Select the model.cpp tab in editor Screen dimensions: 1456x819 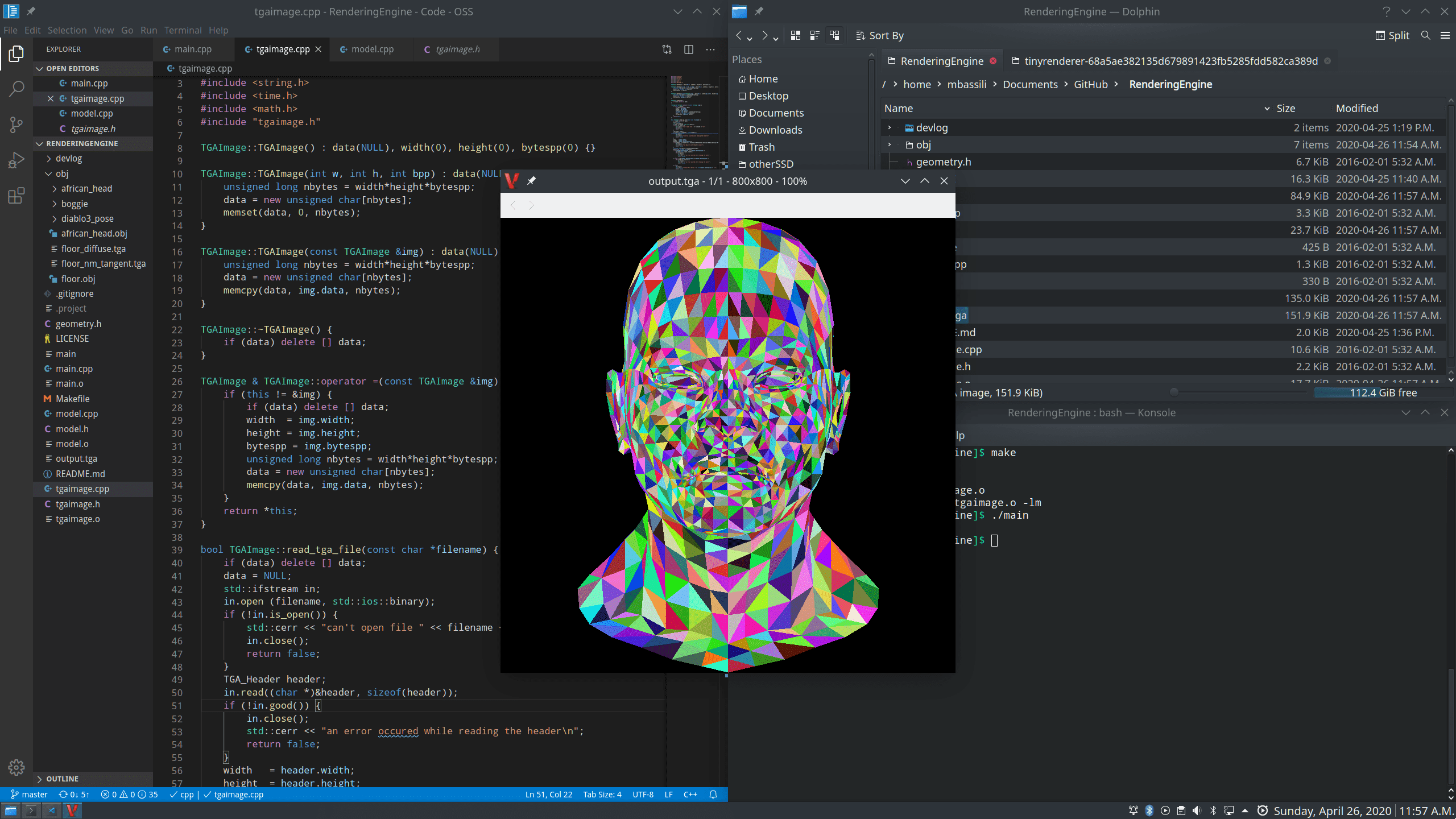(x=371, y=48)
